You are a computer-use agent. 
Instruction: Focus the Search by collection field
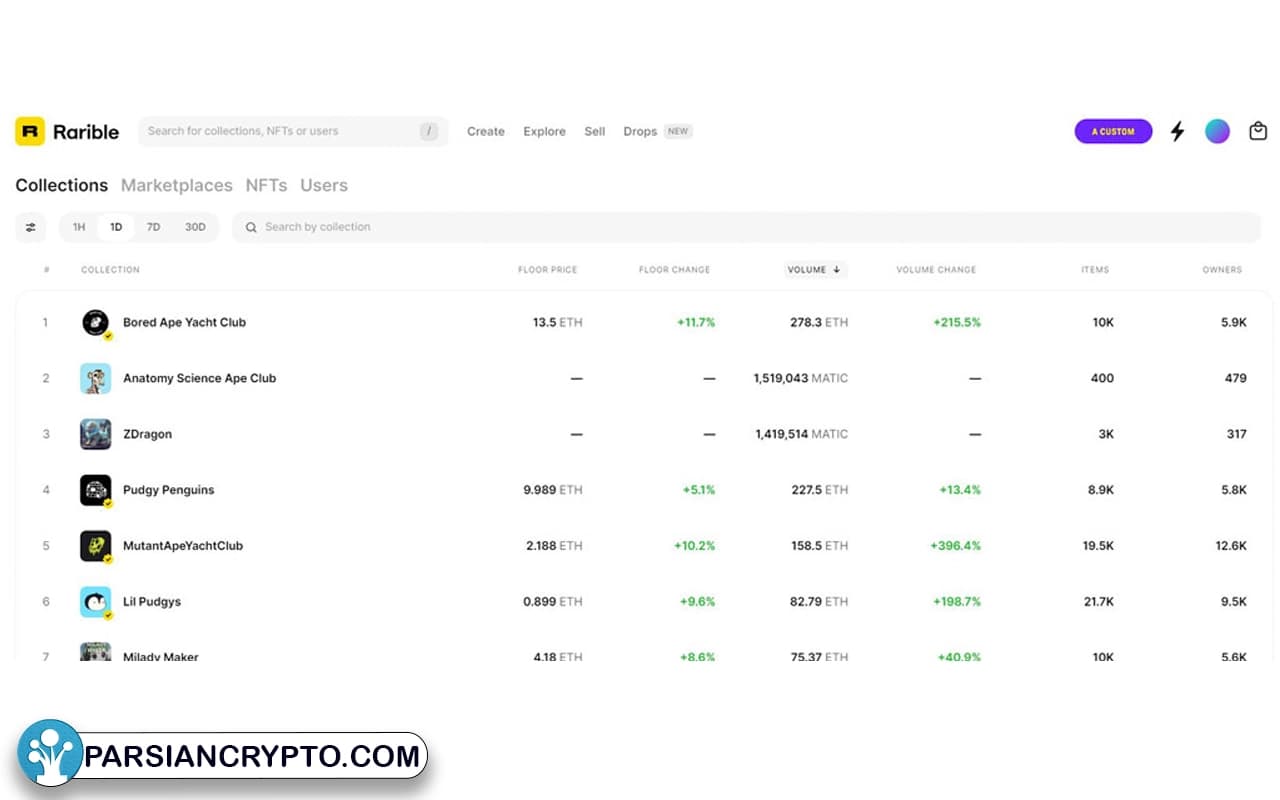[x=746, y=227]
